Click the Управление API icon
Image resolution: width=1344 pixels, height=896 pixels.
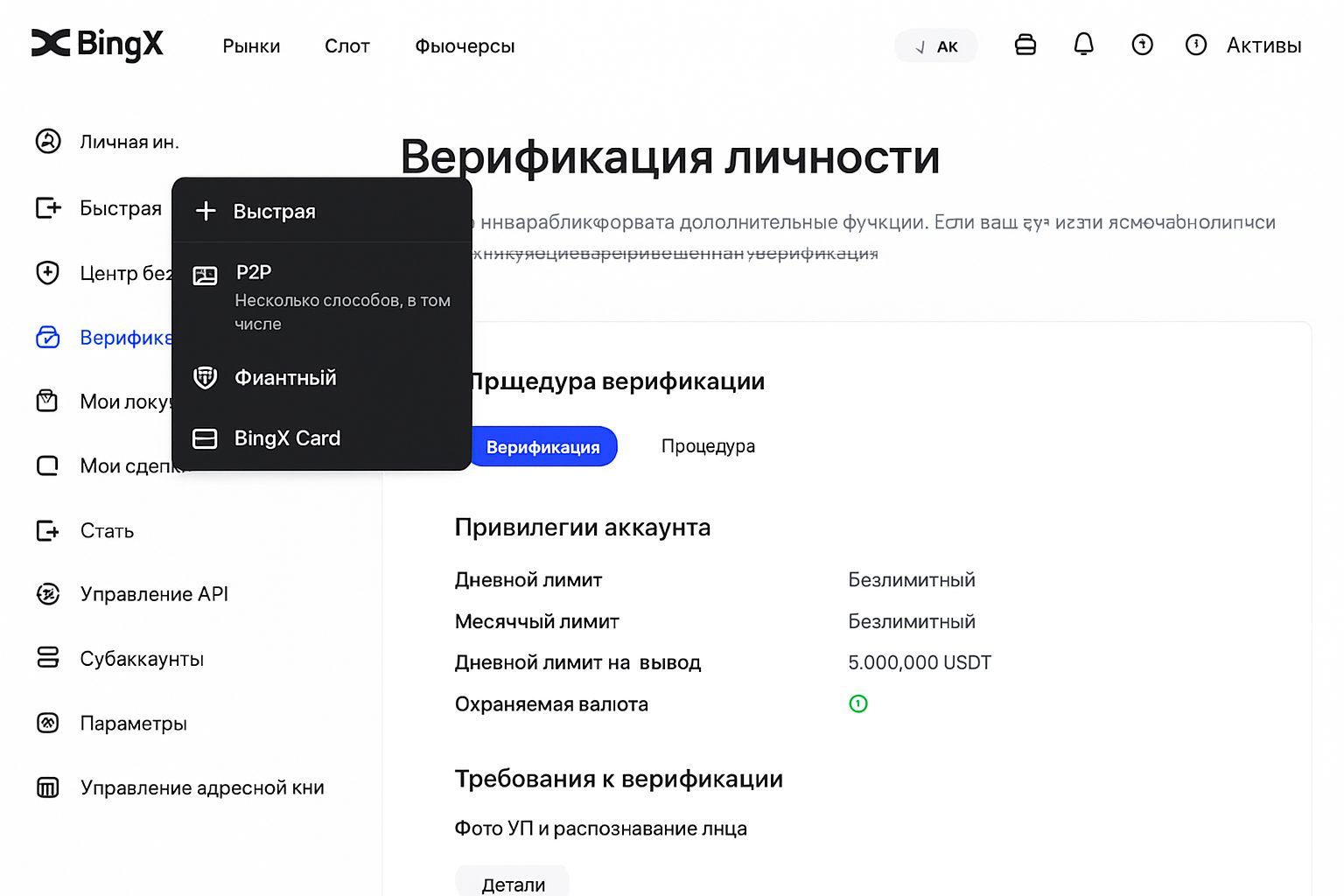[x=48, y=594]
